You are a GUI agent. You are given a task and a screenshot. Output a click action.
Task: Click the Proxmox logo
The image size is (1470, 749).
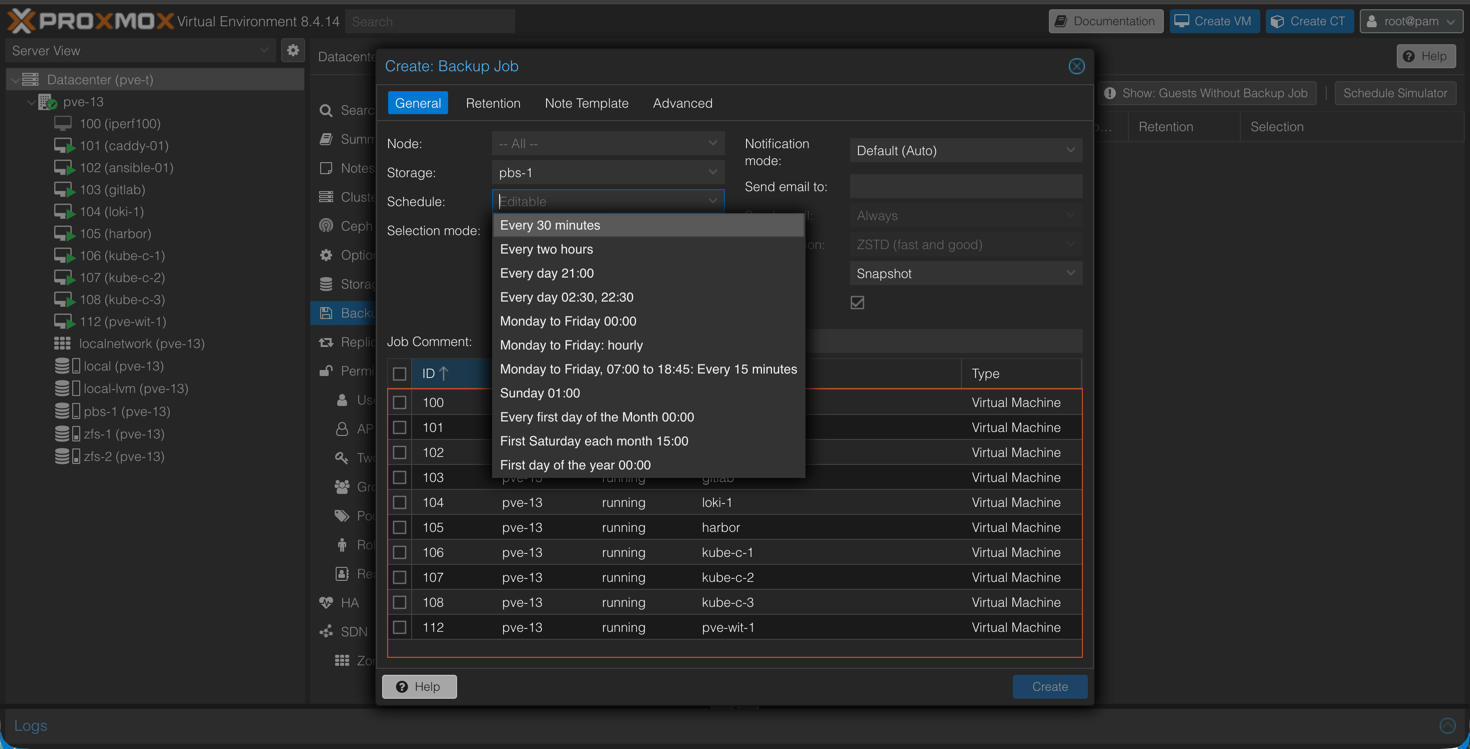(90, 20)
